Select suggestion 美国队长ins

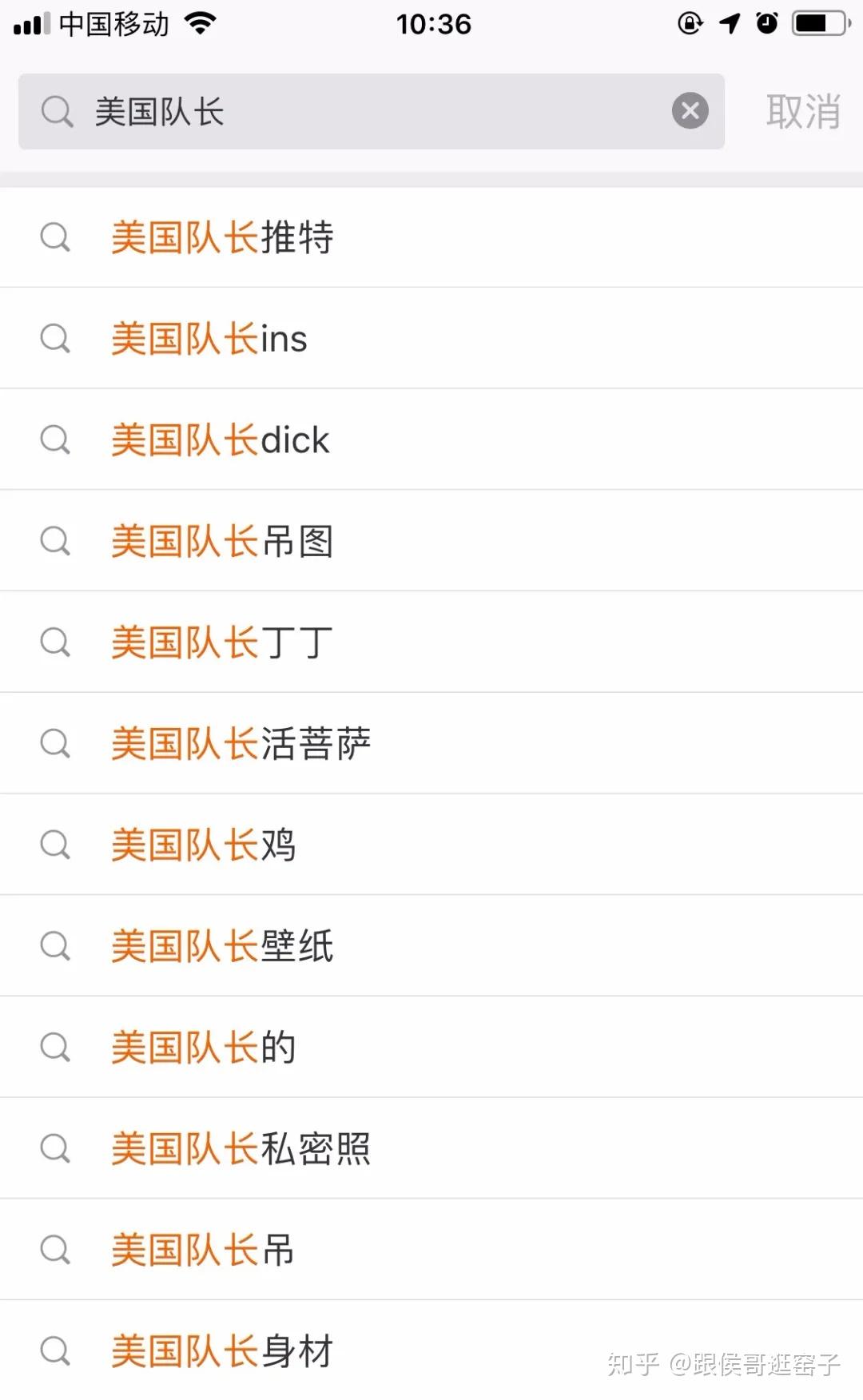pos(209,339)
